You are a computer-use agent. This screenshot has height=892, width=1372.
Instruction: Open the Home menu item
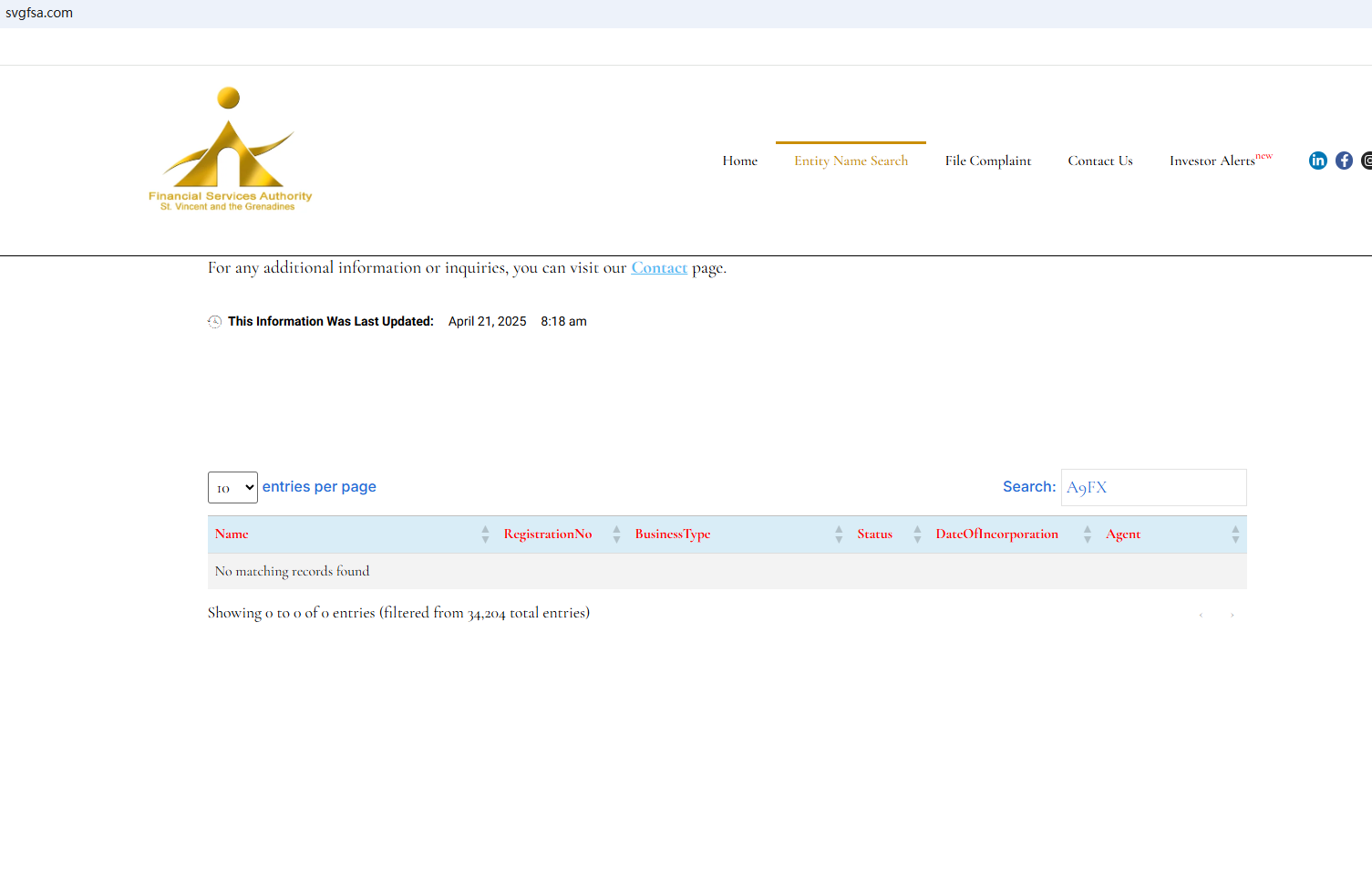tap(740, 161)
